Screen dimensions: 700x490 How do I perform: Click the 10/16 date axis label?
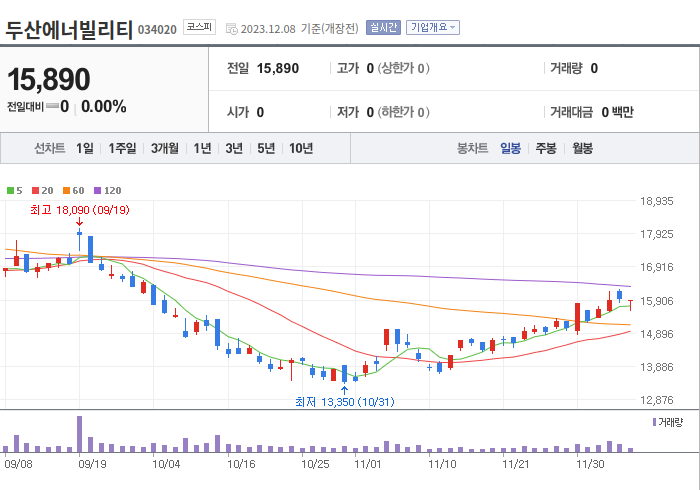click(241, 464)
